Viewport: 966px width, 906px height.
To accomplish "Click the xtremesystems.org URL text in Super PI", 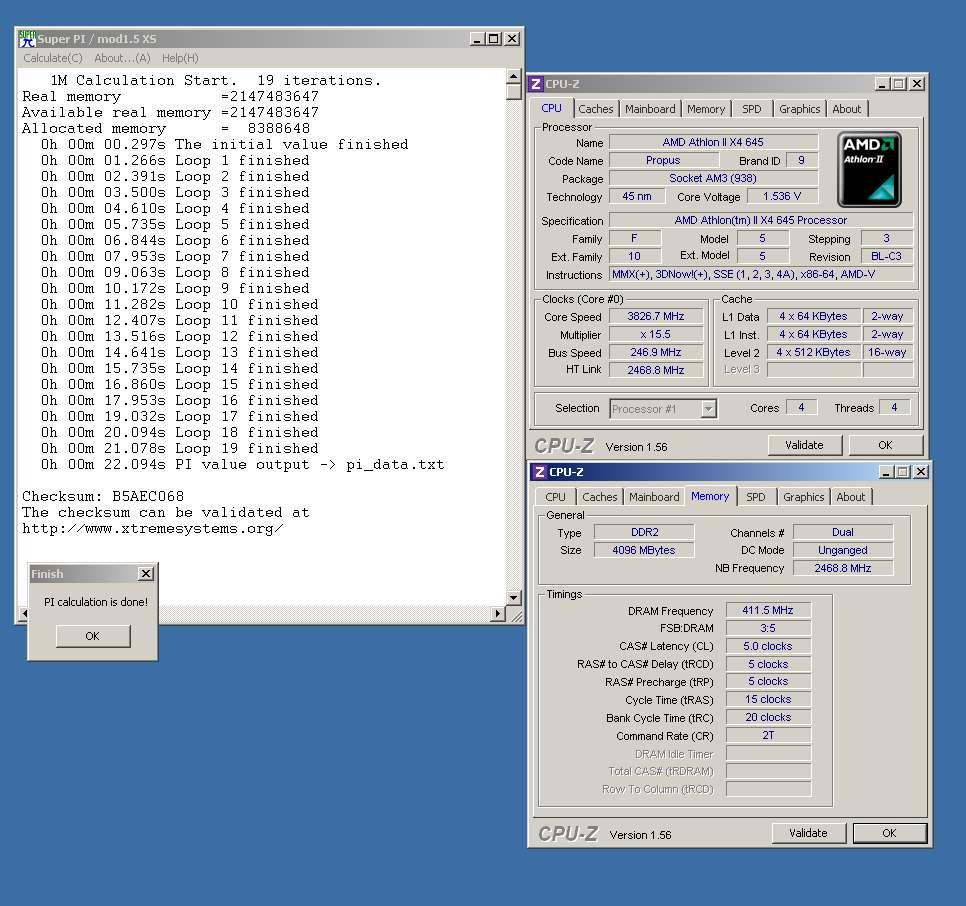I will pyautogui.click(x=153, y=528).
